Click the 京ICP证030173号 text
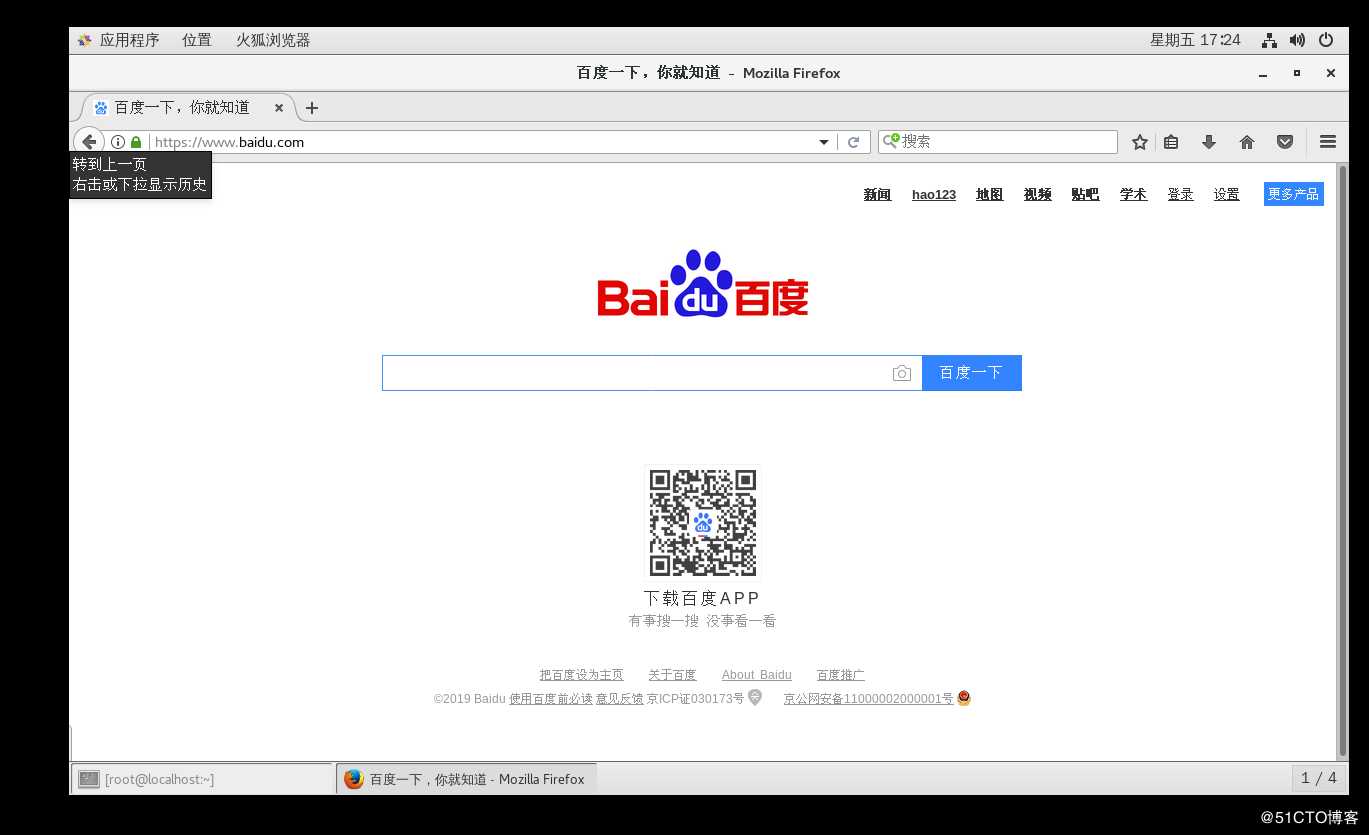This screenshot has height=835, width=1369. [696, 699]
